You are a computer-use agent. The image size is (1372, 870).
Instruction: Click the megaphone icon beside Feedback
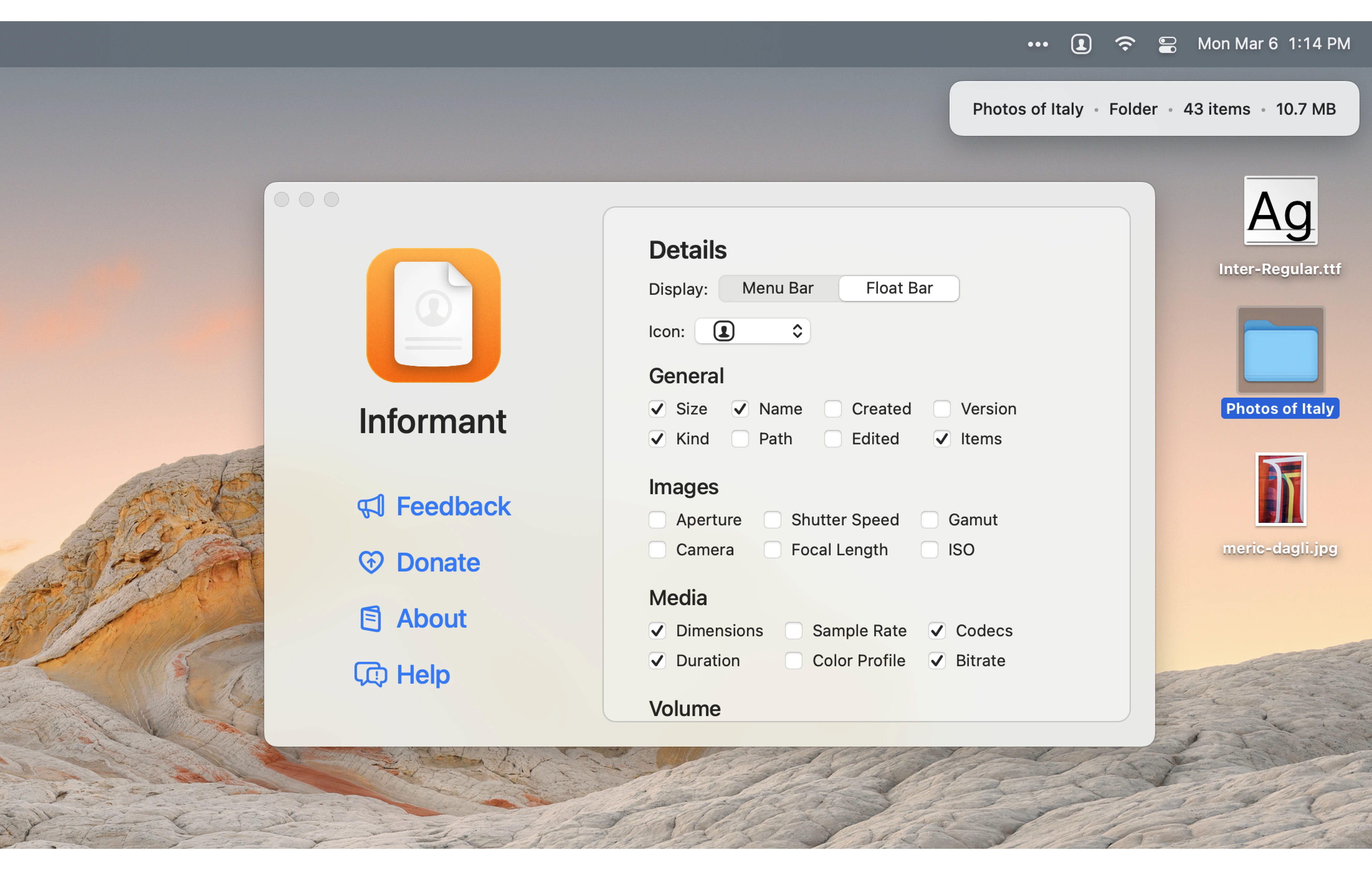(x=371, y=506)
